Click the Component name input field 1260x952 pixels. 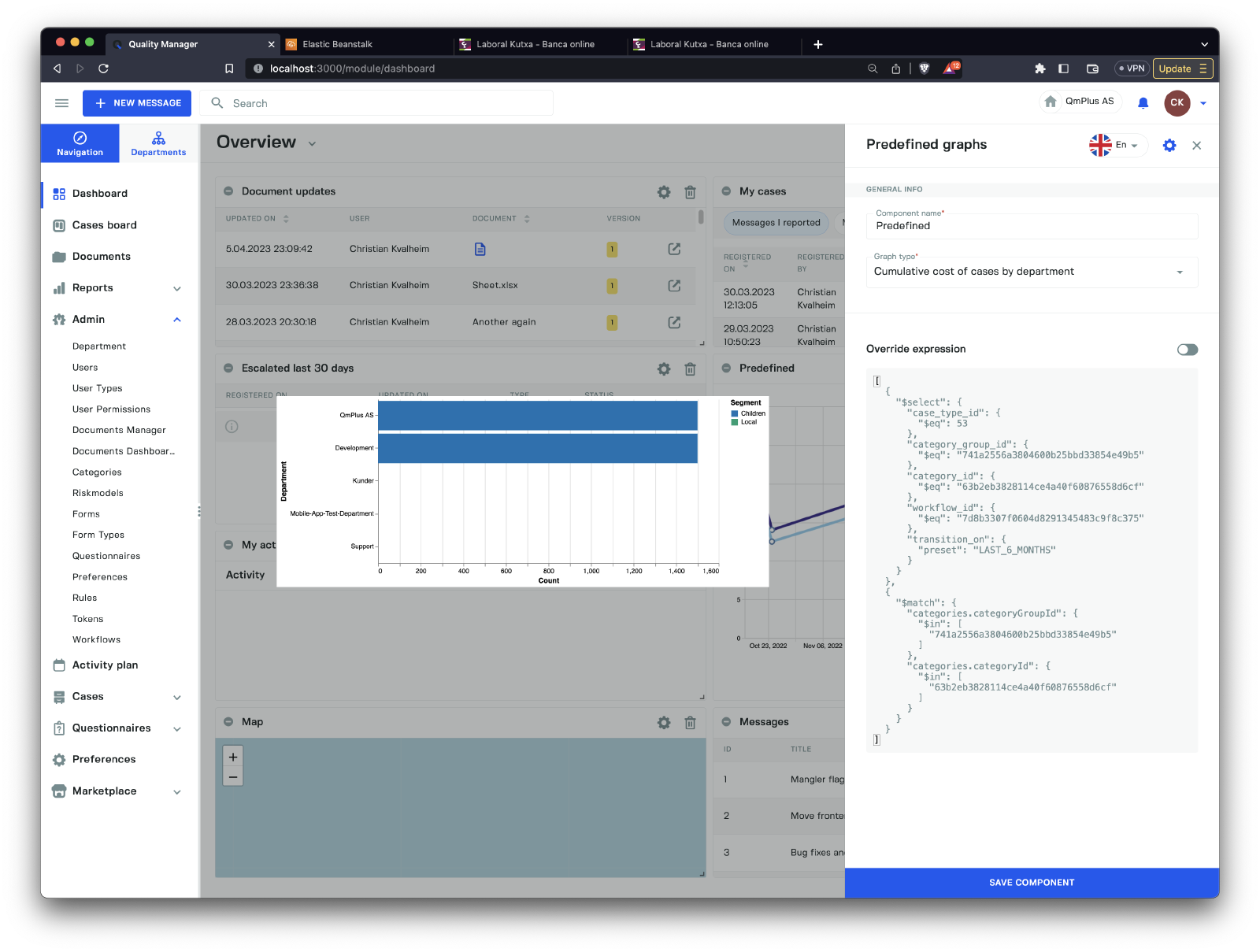(x=1032, y=226)
